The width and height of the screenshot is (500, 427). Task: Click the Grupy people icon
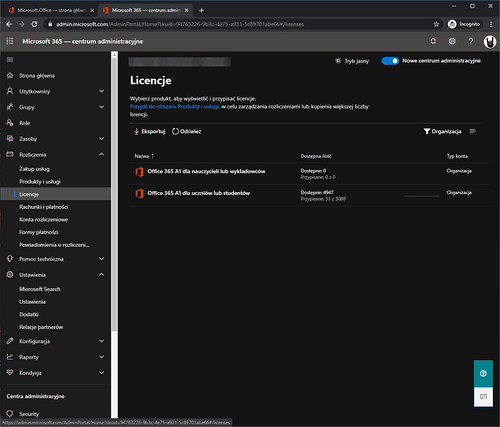click(10, 107)
